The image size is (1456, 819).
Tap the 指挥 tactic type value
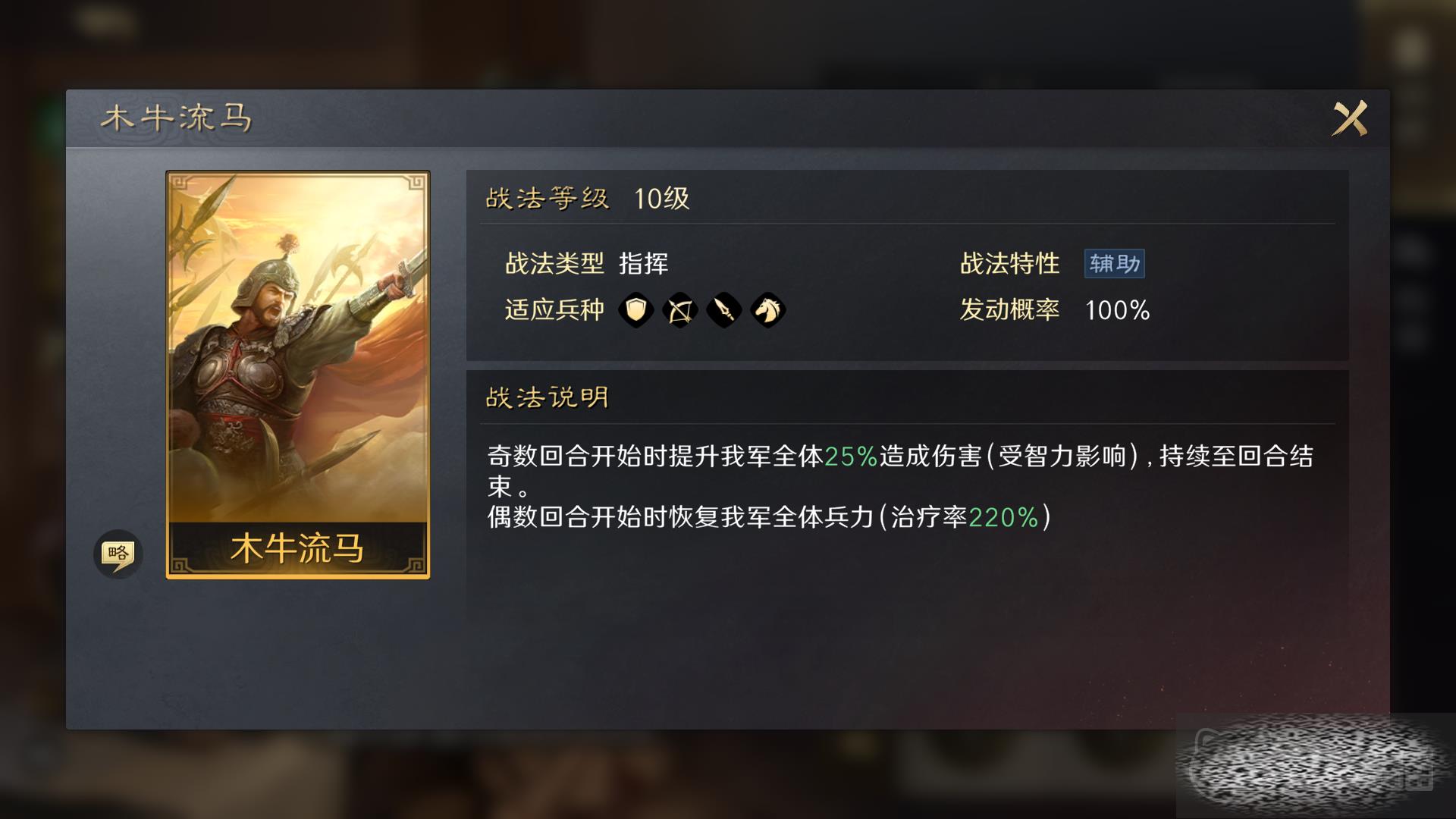pos(643,264)
